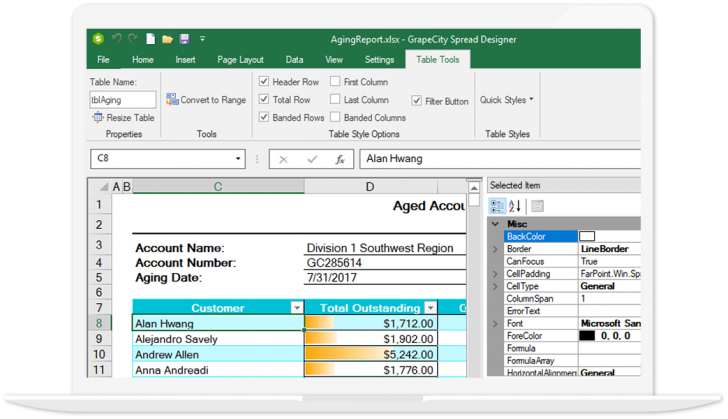Click cell Andrew Allen
The height and width of the screenshot is (419, 728).
click(x=218, y=354)
